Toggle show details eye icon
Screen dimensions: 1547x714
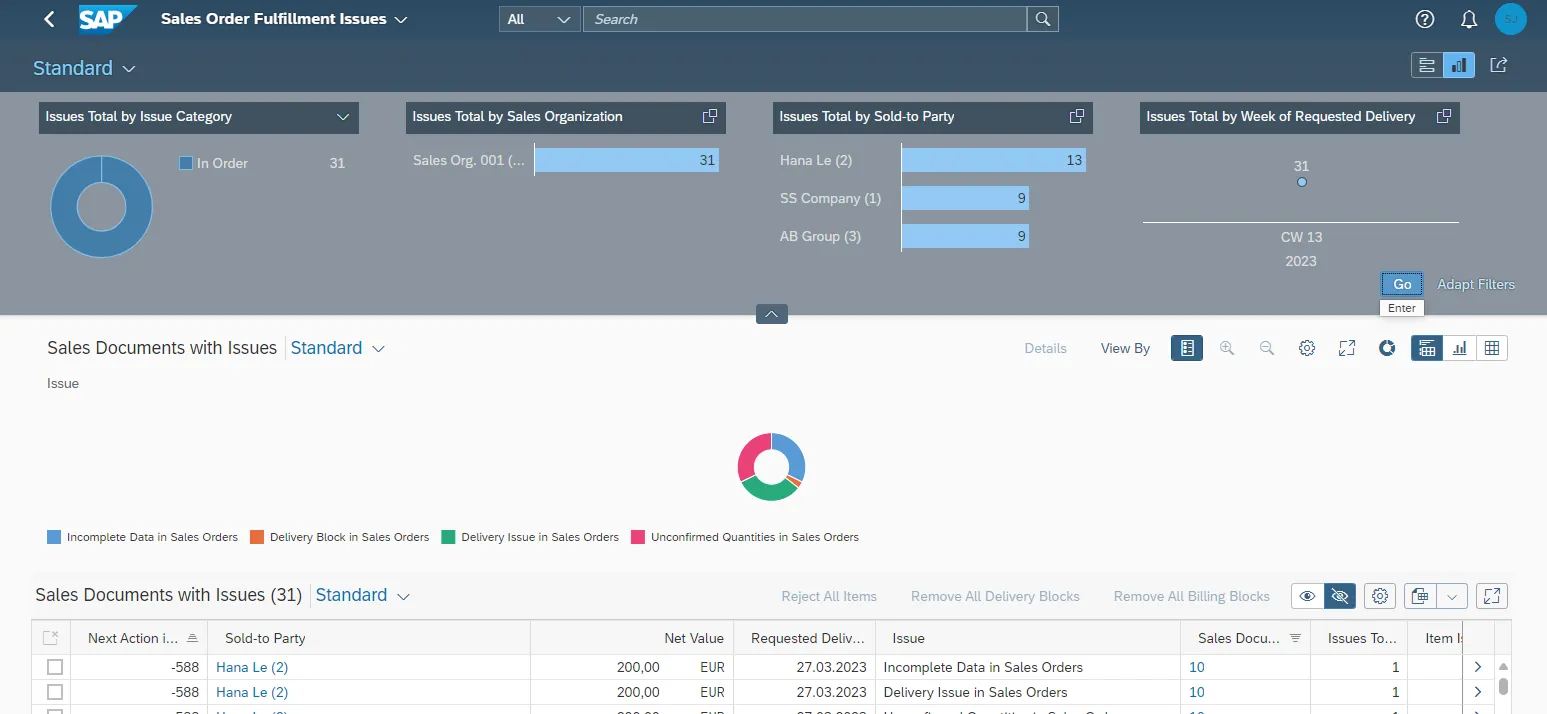tap(1307, 596)
